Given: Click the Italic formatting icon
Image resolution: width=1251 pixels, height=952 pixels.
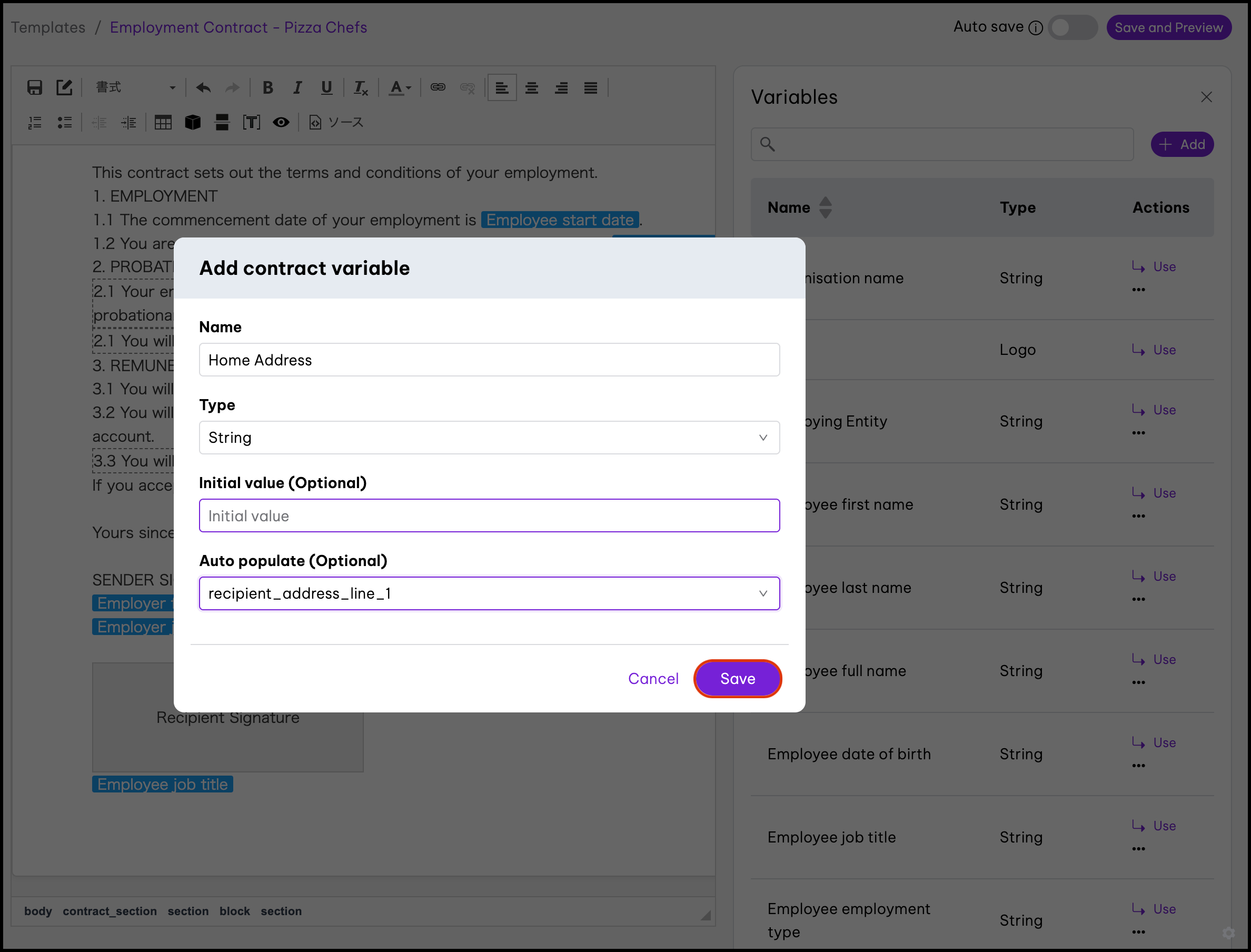Looking at the screenshot, I should 297,88.
